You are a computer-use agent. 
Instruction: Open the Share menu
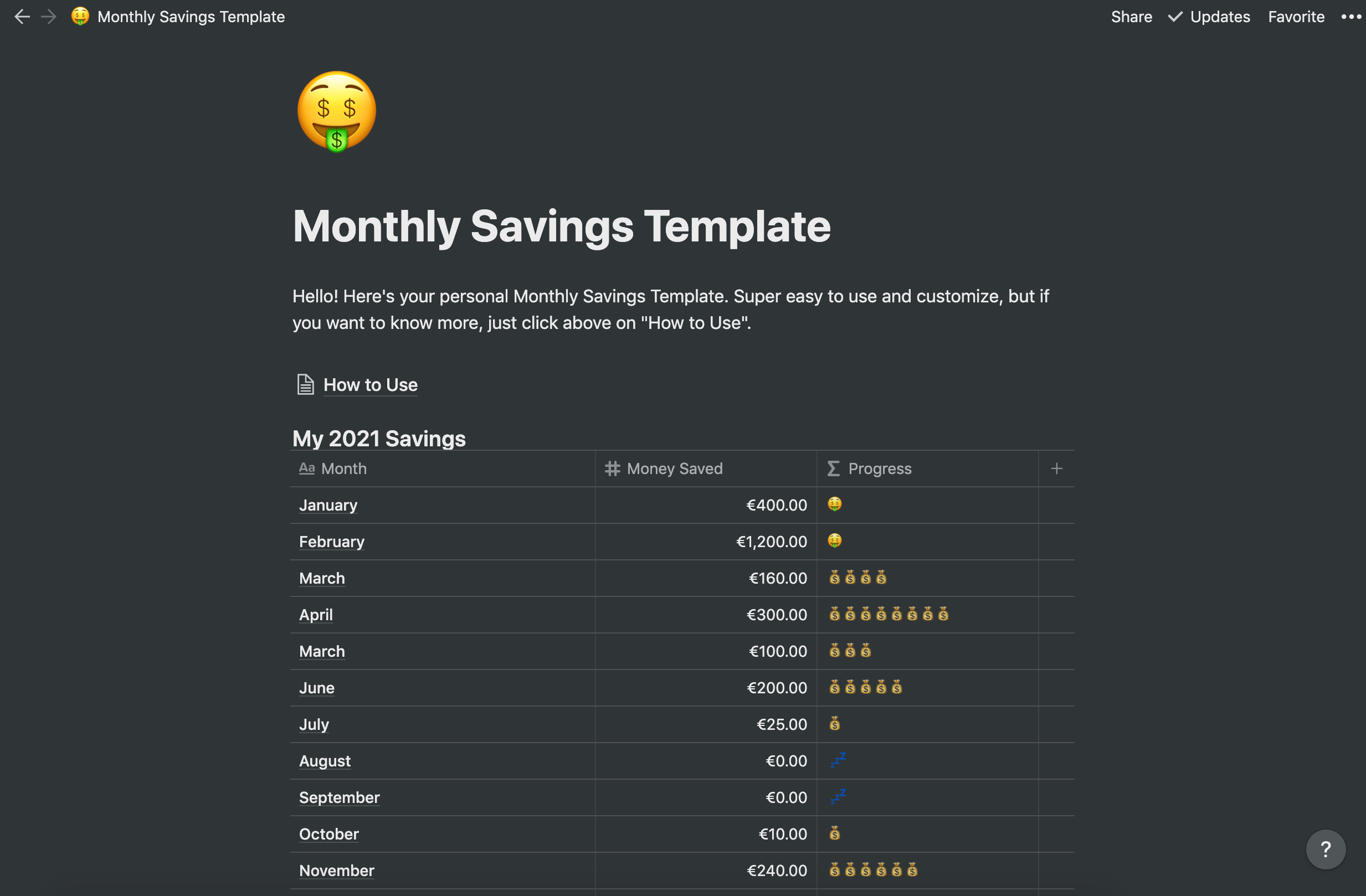[1131, 17]
